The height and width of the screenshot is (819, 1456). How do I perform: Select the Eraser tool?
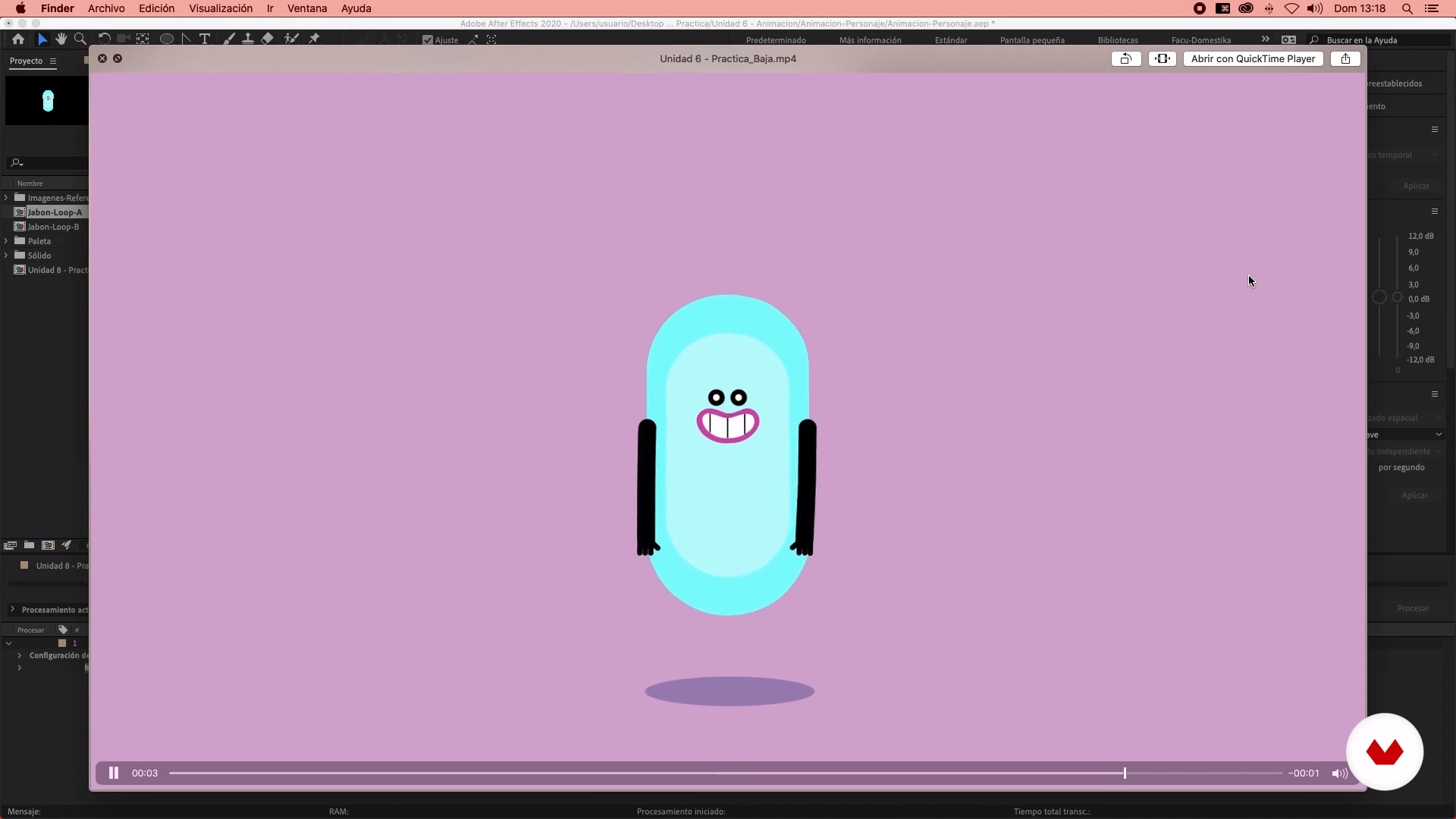click(268, 39)
